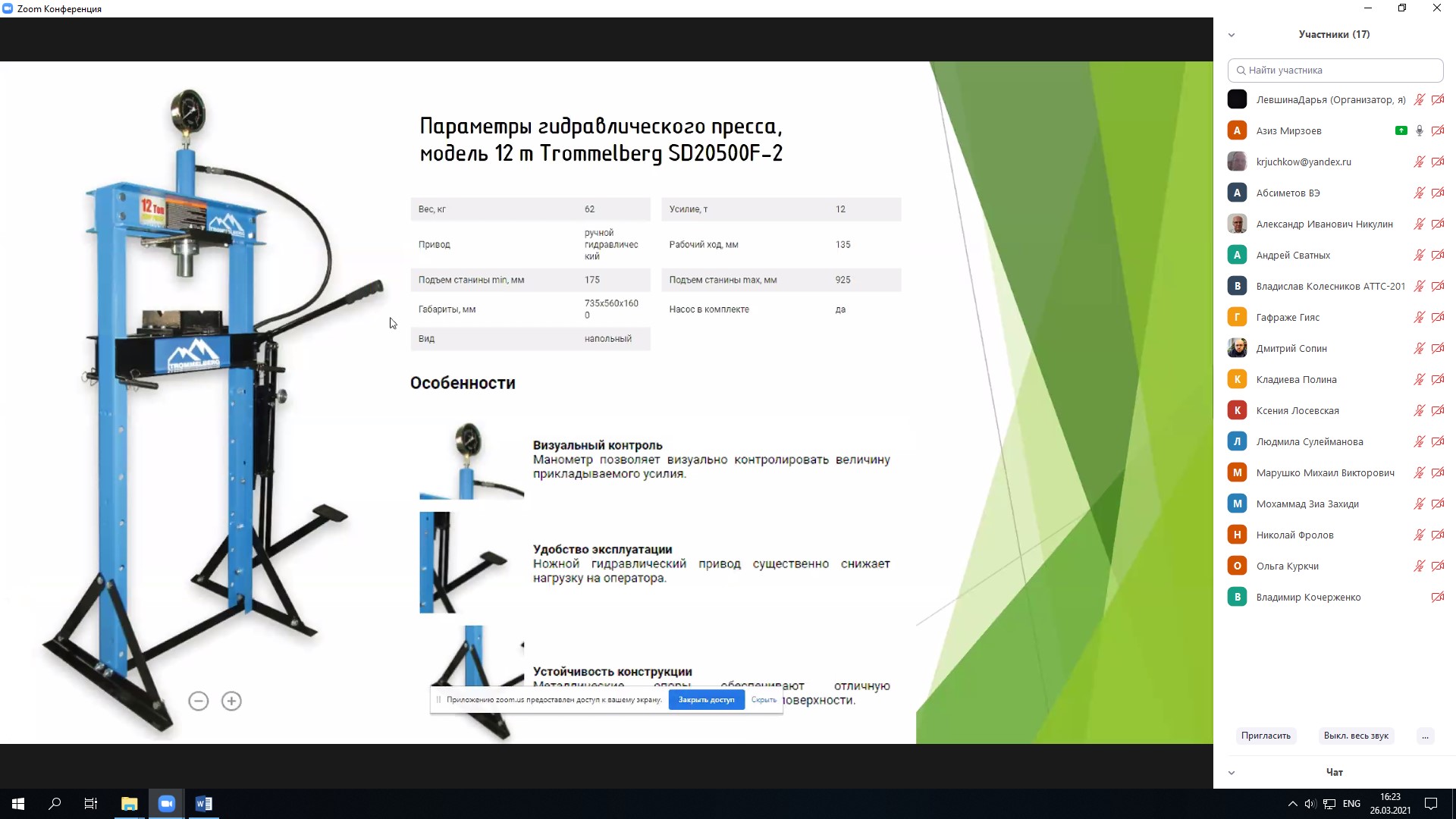
Task: Click camera-off icon for Владислав Колесников
Action: [1437, 286]
